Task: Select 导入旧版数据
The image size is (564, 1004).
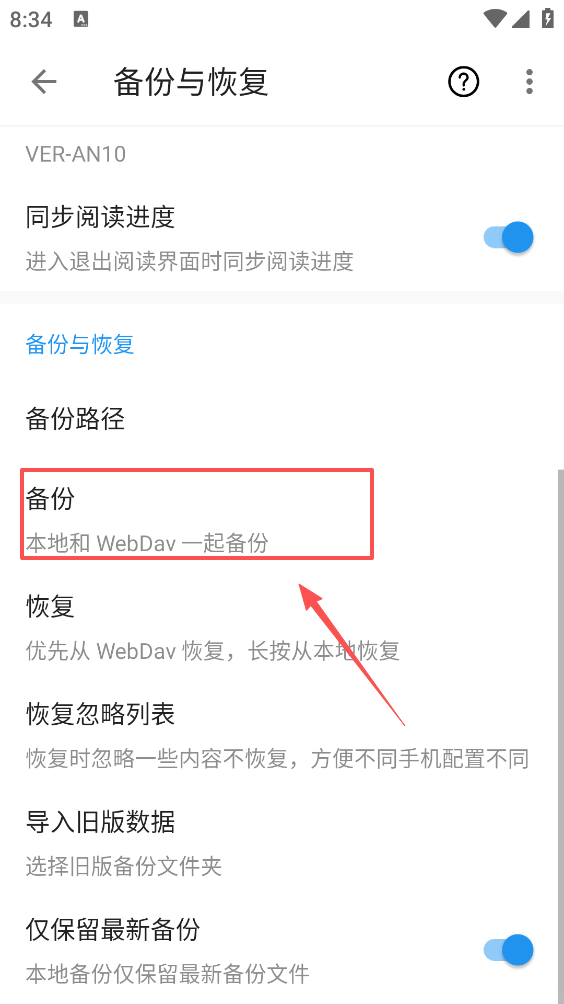Action: pos(282,843)
